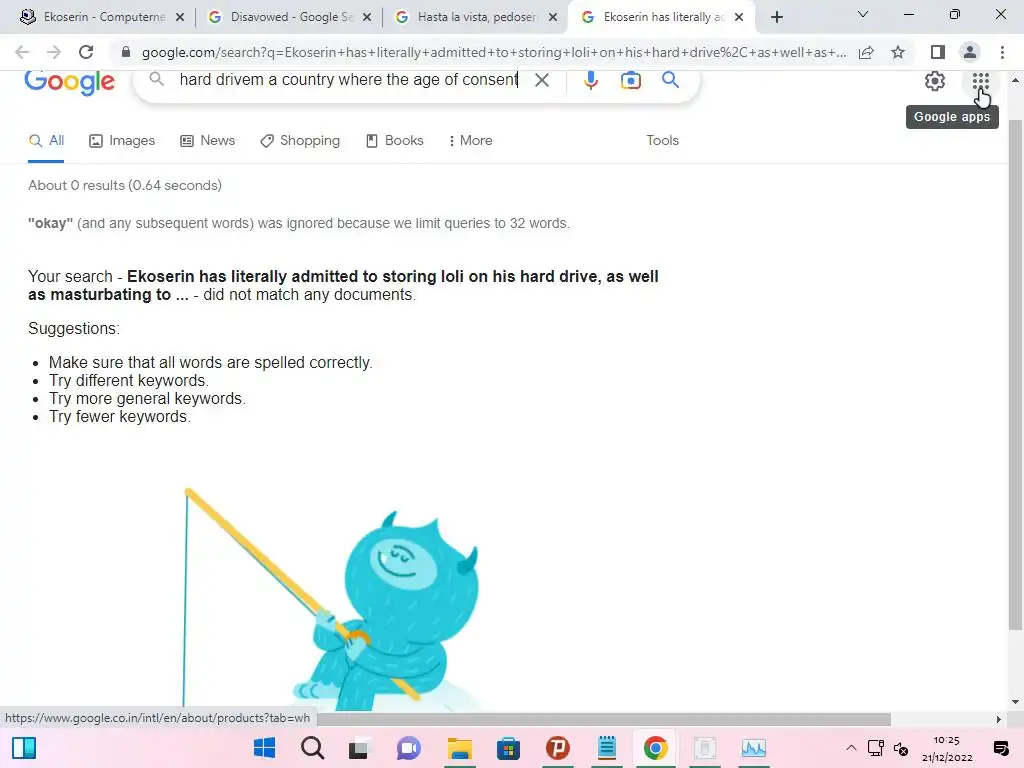The image size is (1024, 768).
Task: Open Windows taskbar search
Action: click(312, 748)
